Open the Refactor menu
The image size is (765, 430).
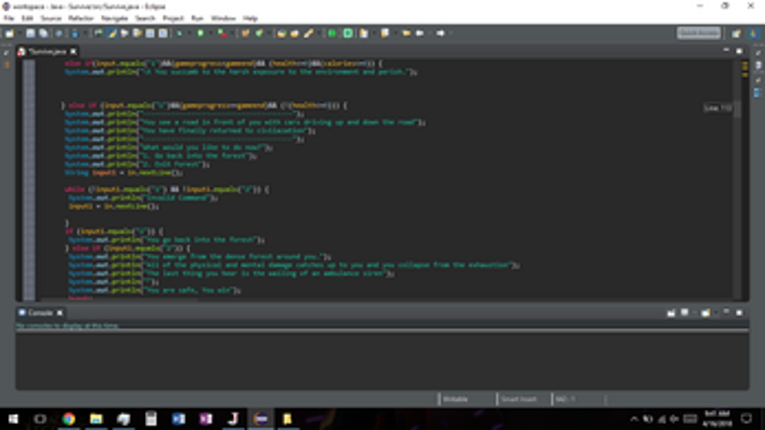pyautogui.click(x=81, y=18)
